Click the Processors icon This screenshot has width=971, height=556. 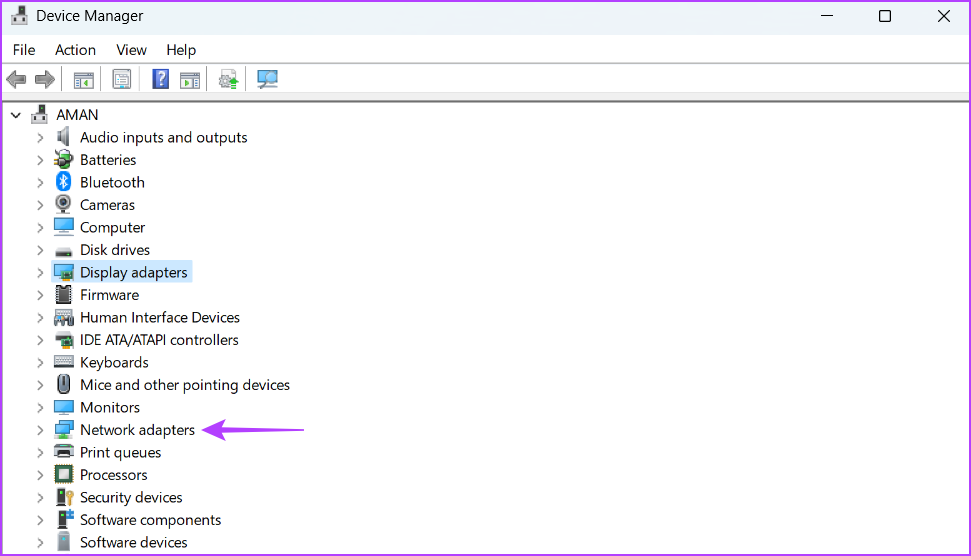coord(63,475)
